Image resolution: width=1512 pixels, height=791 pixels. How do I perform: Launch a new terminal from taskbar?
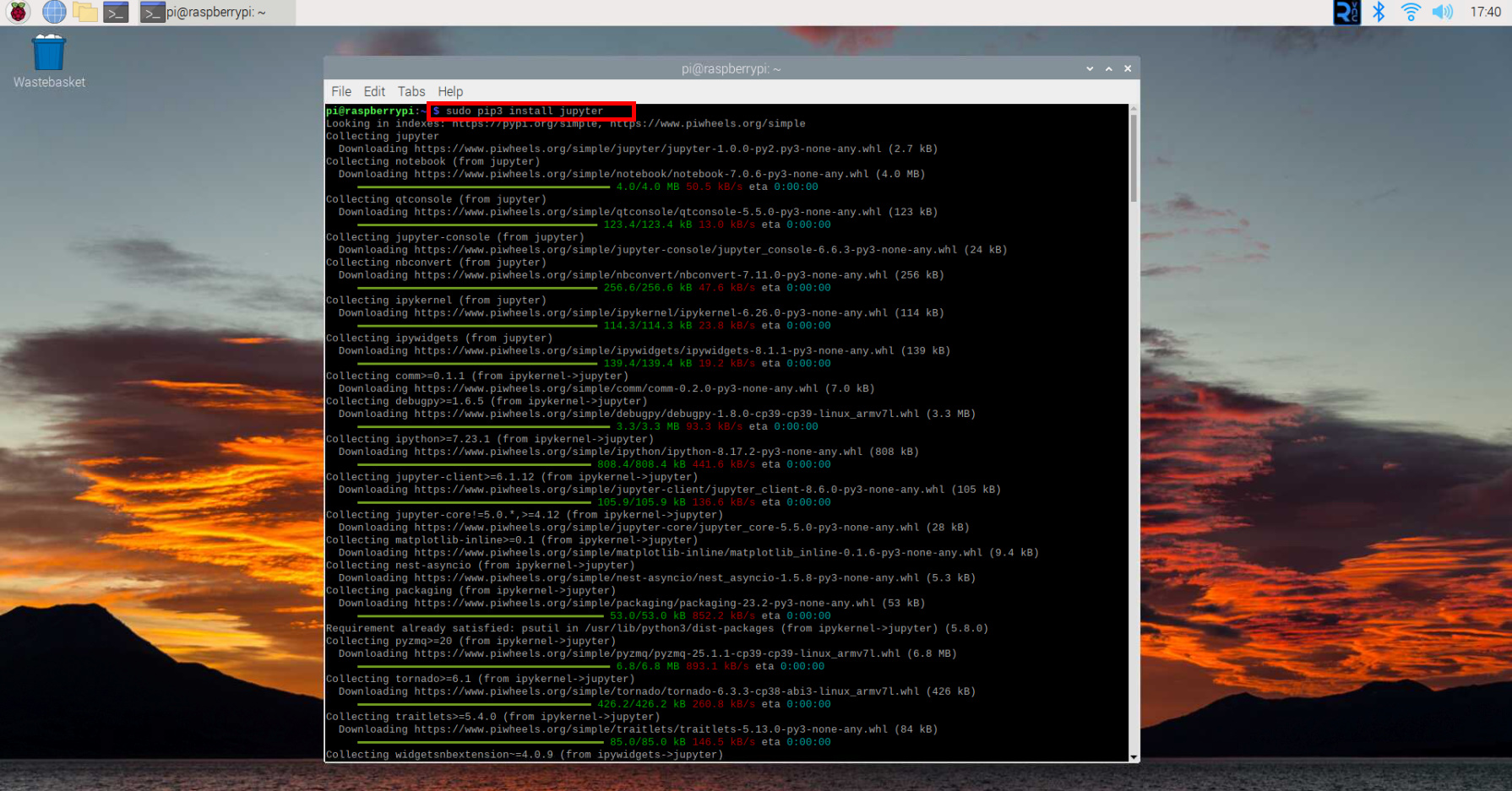tap(116, 12)
